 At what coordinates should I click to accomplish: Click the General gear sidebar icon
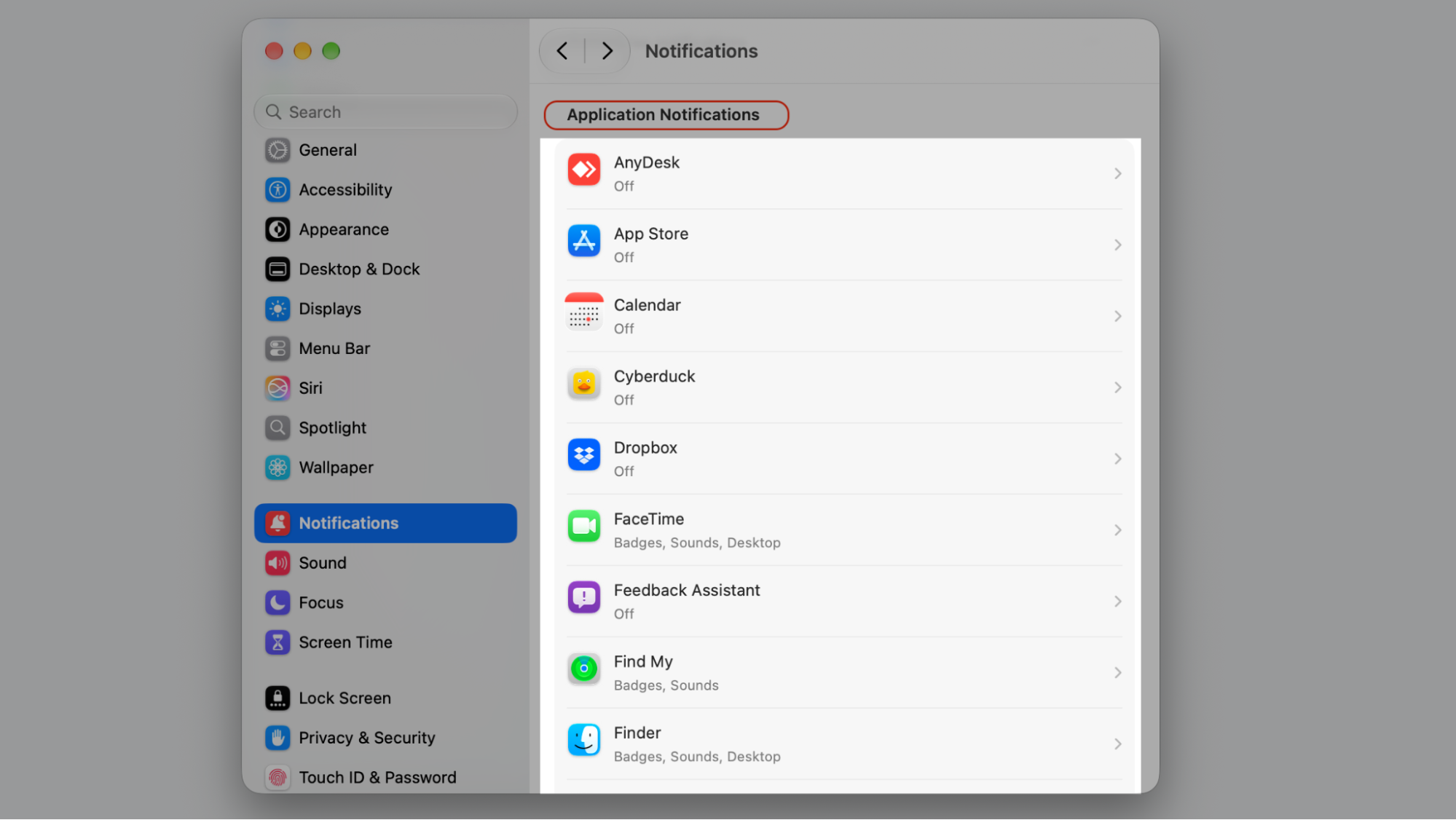(x=278, y=150)
